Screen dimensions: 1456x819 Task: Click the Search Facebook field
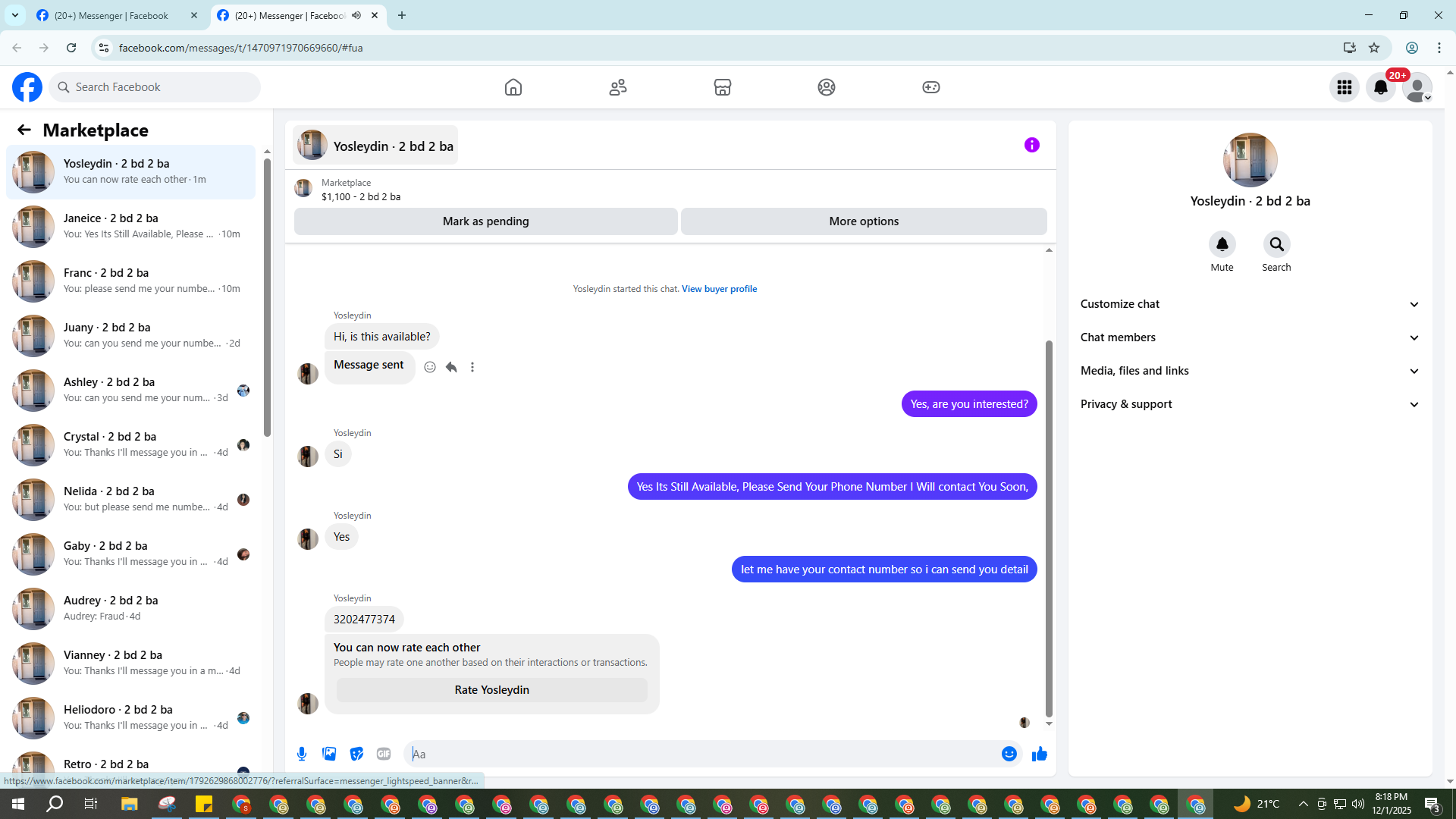click(155, 87)
